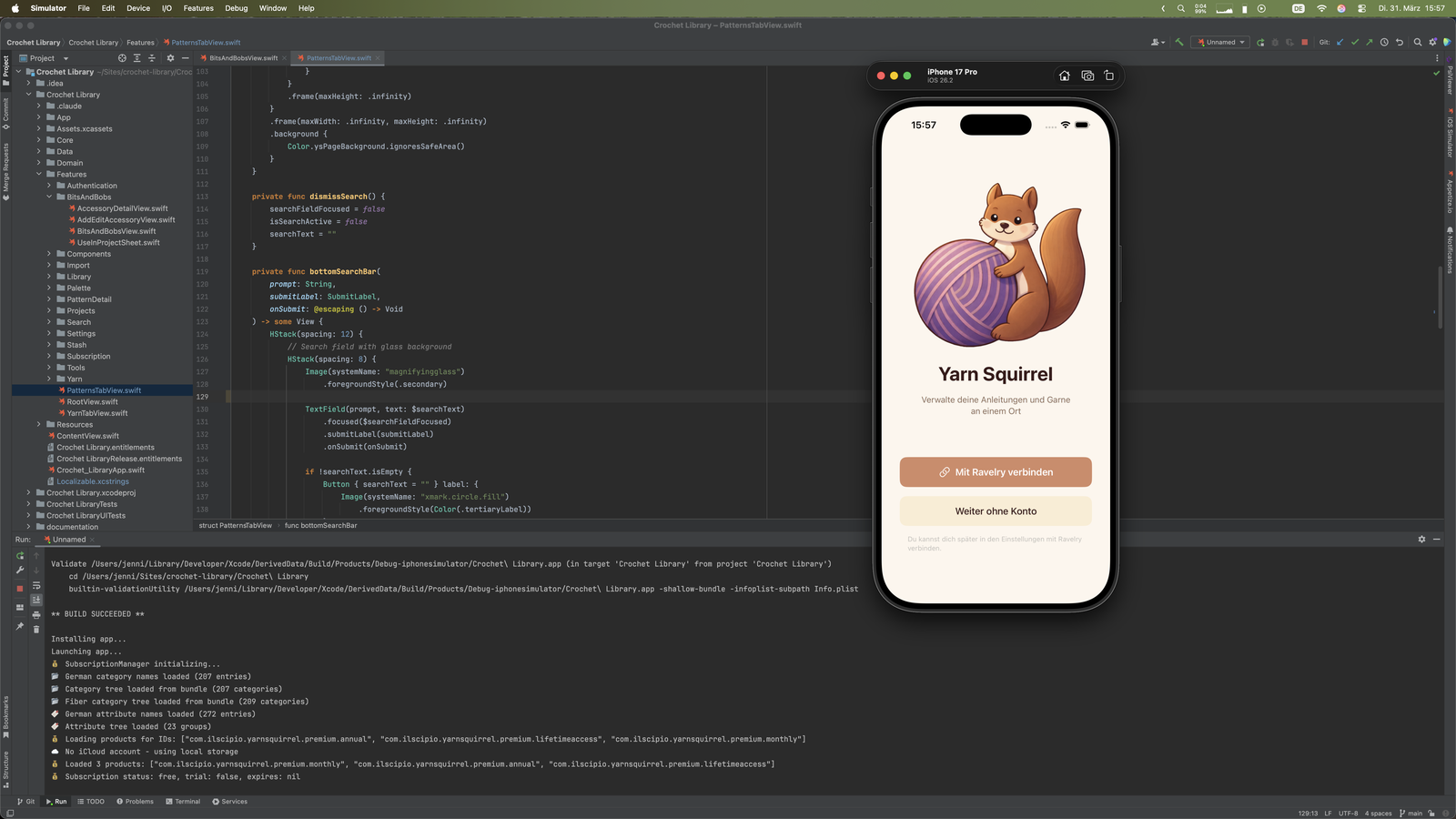Image resolution: width=1456 pixels, height=819 pixels.
Task: Open macOS Control Center in menu bar
Action: 1361,8
